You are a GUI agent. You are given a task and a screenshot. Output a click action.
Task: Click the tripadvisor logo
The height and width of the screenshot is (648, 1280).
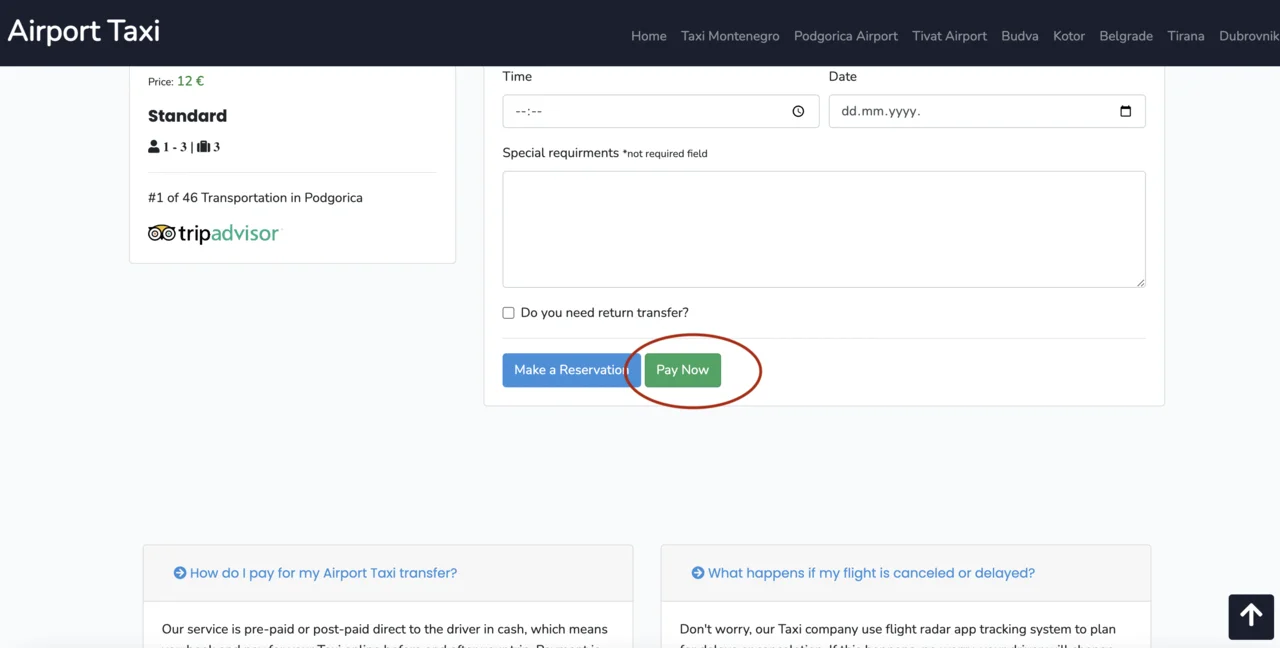pos(214,234)
